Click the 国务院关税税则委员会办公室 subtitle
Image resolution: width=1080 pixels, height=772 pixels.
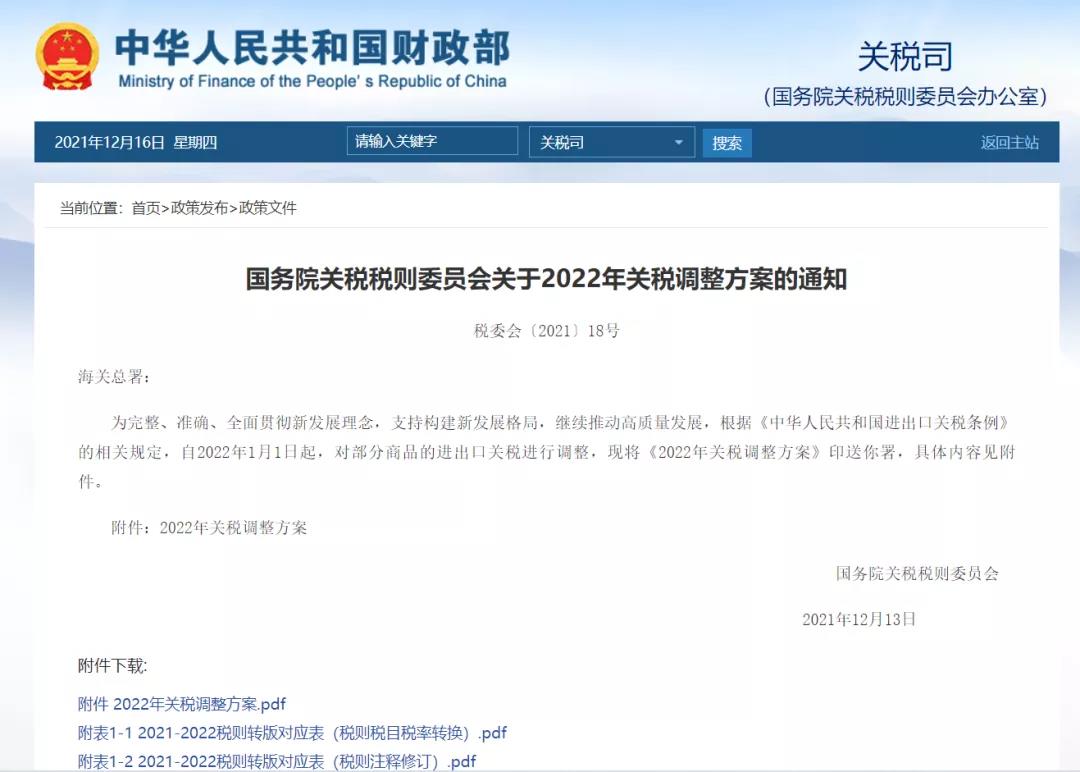point(905,96)
